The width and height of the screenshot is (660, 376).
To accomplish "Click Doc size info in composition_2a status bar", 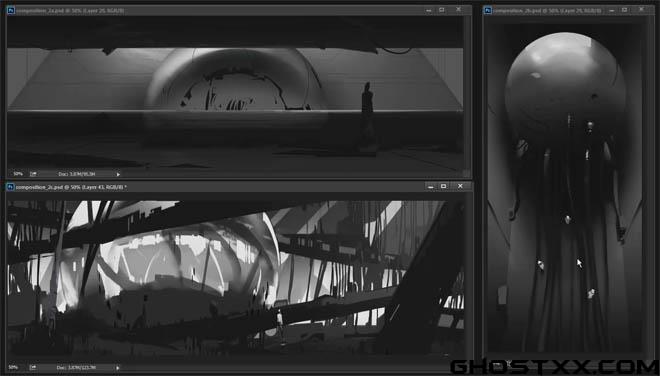I will 77,174.
